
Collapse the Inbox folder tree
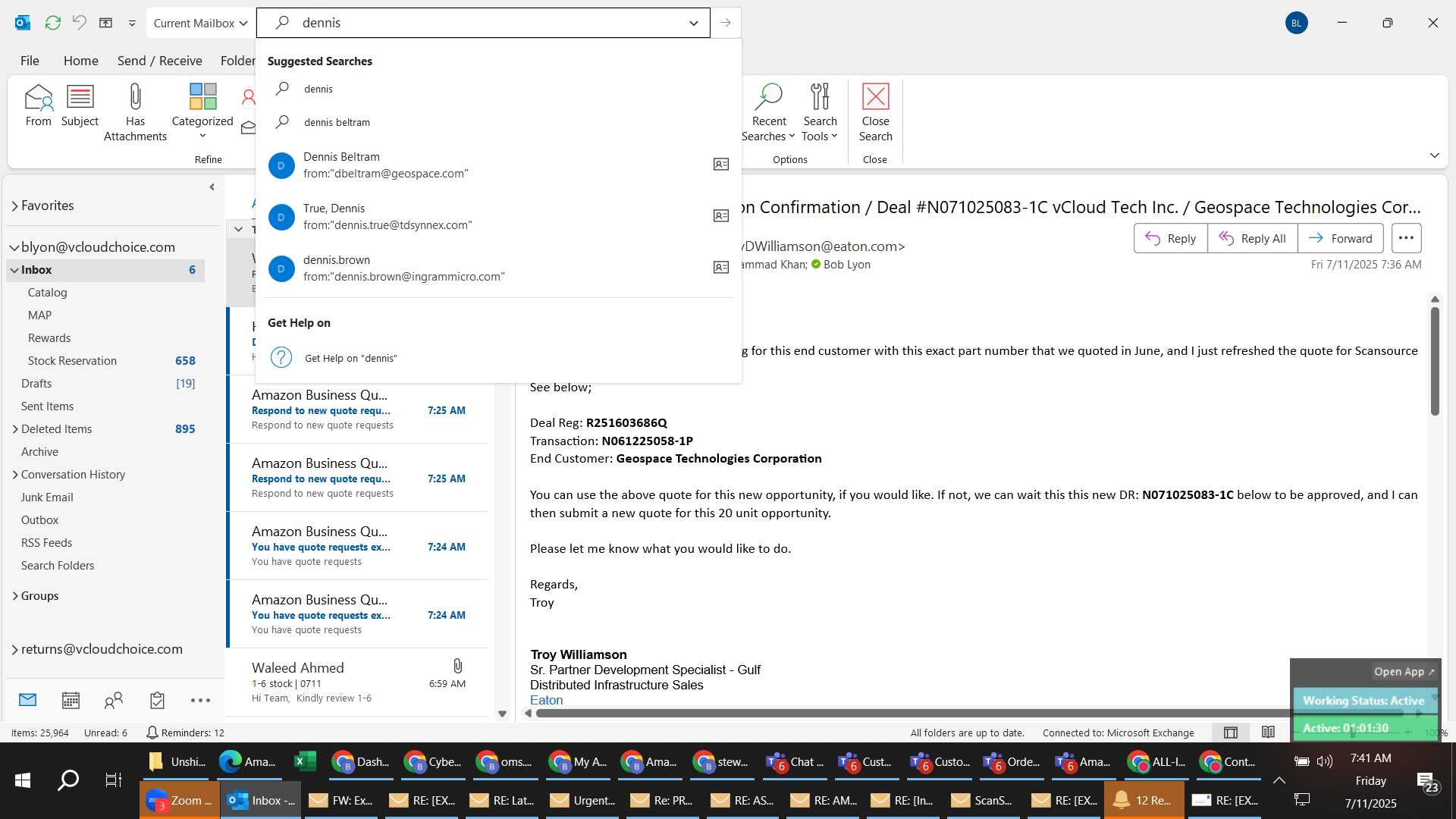[14, 270]
